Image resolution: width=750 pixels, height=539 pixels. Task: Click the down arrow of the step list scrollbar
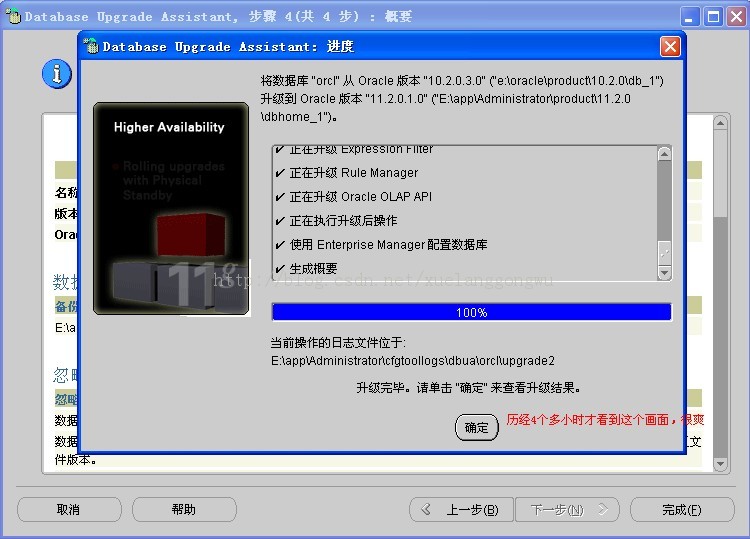tap(664, 273)
